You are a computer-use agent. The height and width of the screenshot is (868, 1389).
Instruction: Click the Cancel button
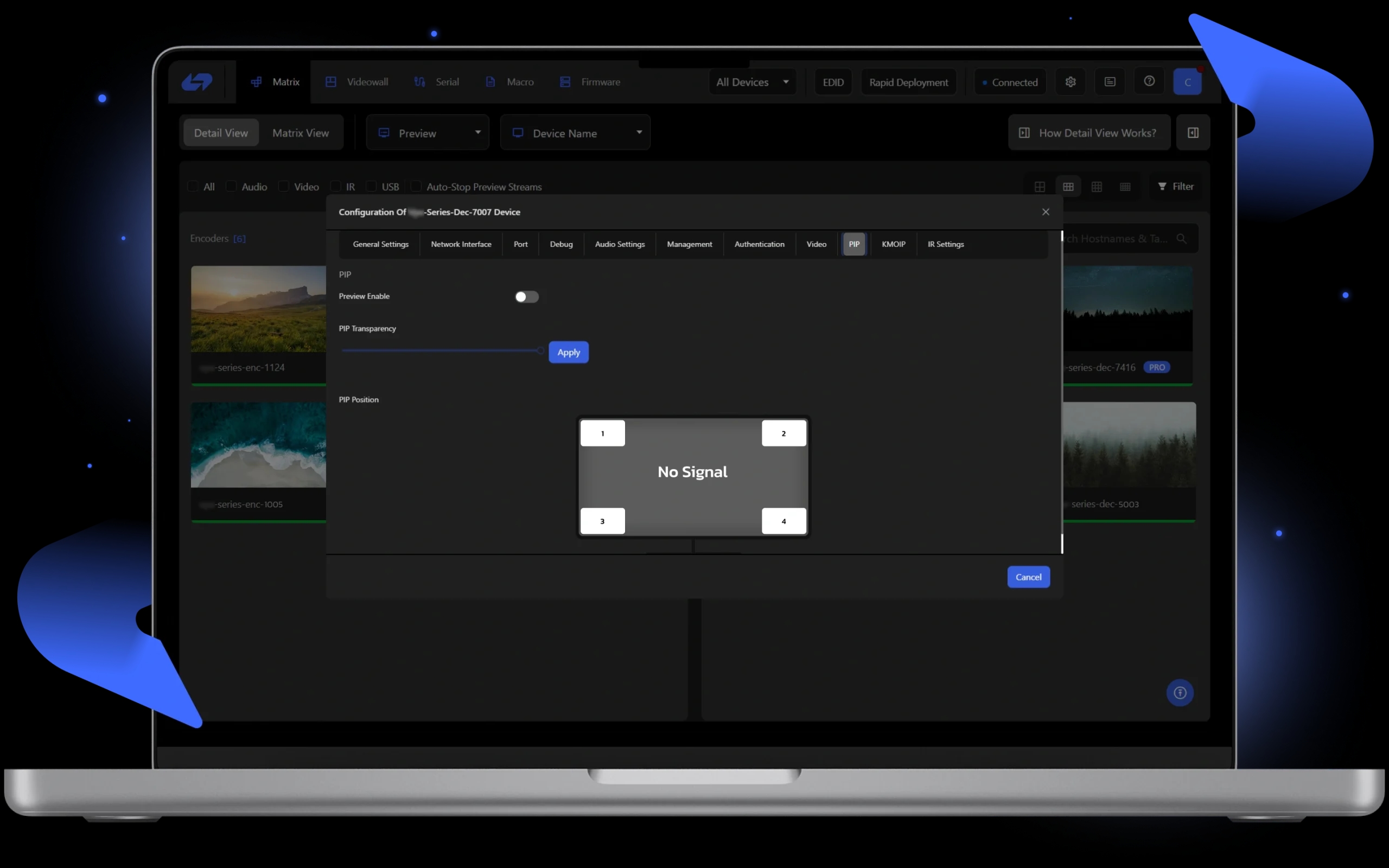1028,578
